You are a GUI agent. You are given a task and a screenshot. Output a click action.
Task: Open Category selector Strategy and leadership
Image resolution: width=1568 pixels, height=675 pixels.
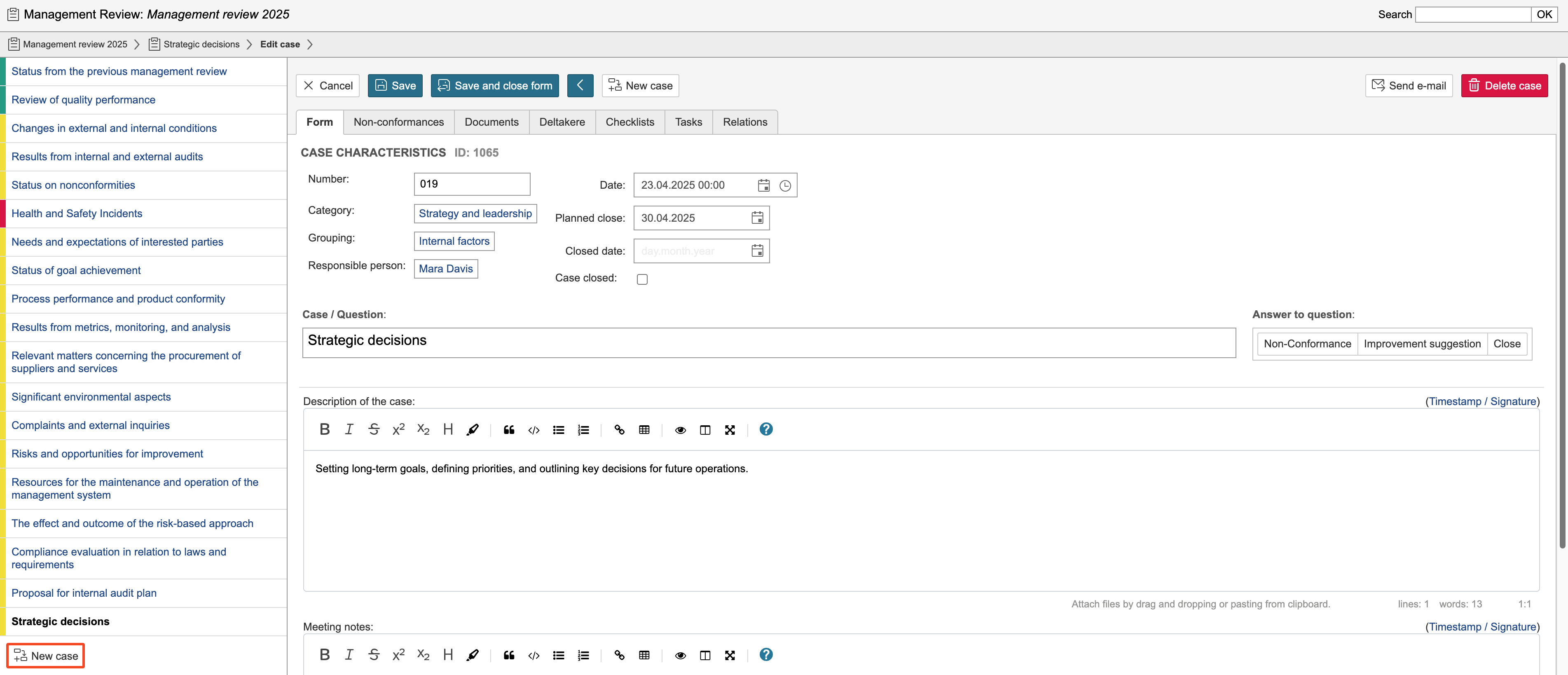(x=475, y=213)
